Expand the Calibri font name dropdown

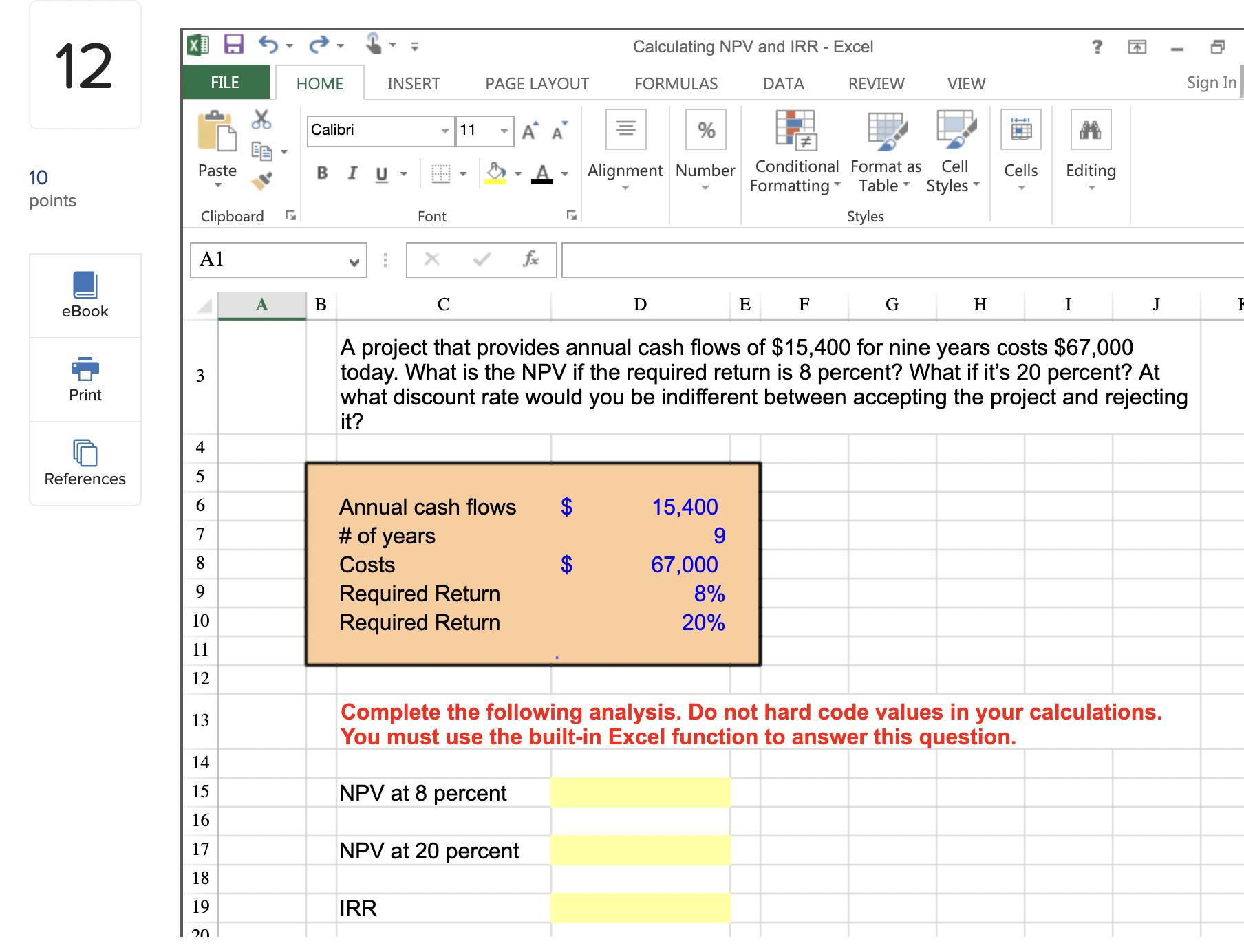tap(444, 131)
